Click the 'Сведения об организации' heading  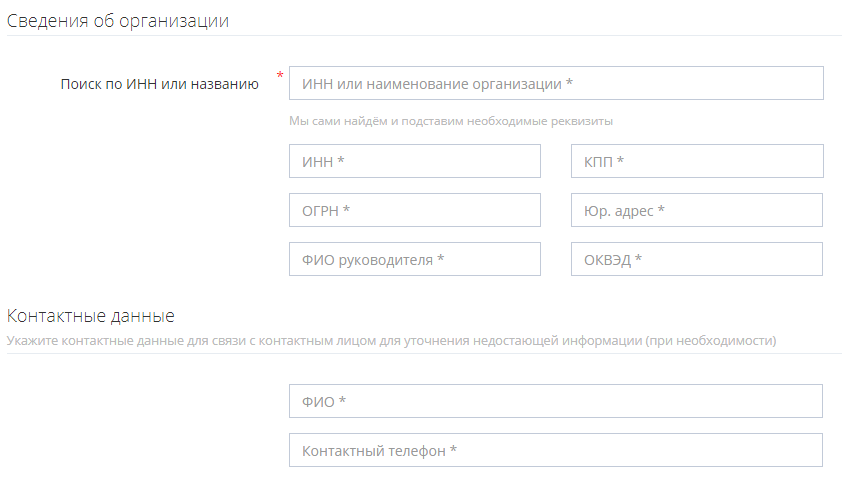coord(118,21)
